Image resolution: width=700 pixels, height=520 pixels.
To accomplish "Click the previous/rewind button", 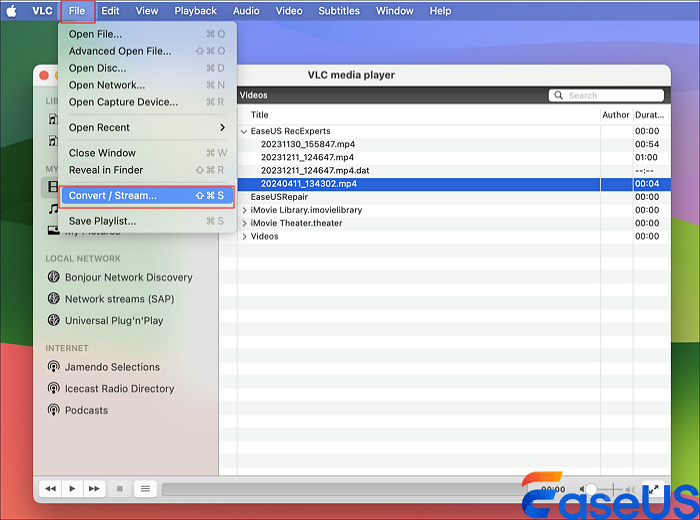I will [x=50, y=489].
